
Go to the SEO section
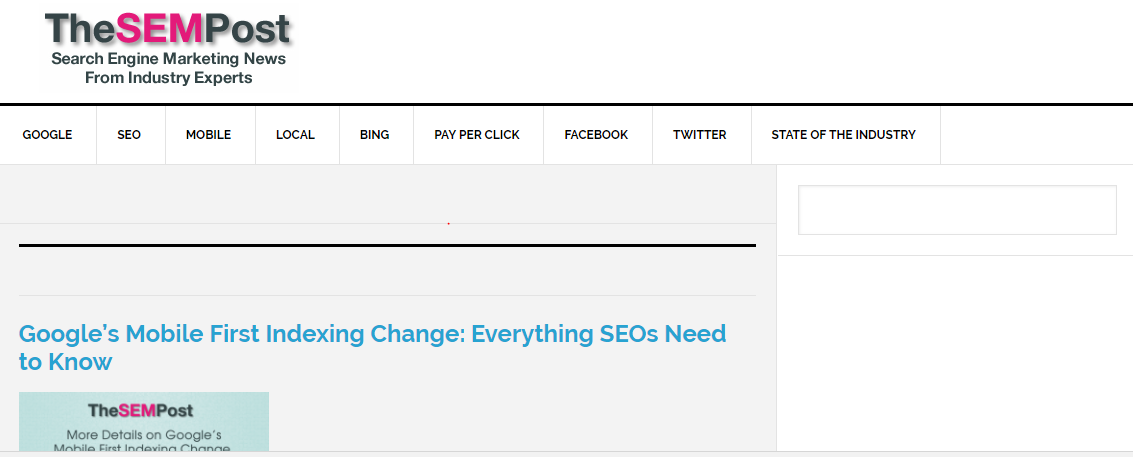tap(129, 135)
